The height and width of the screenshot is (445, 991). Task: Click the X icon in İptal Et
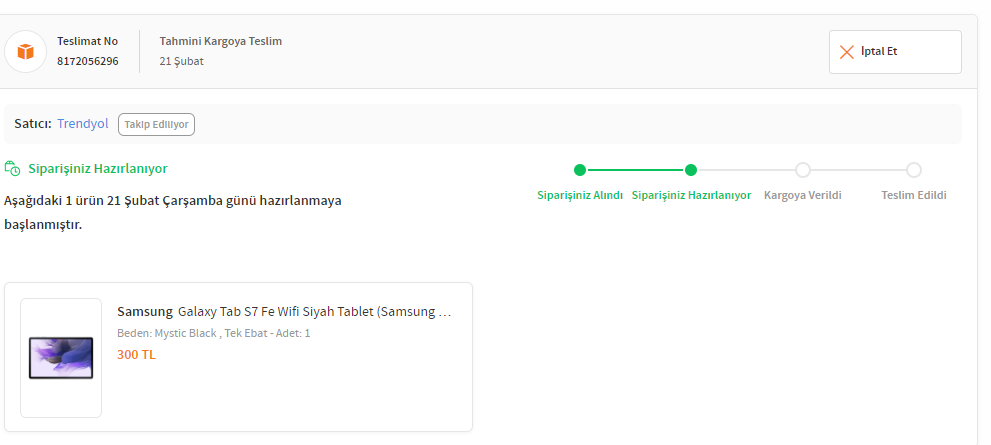(847, 52)
